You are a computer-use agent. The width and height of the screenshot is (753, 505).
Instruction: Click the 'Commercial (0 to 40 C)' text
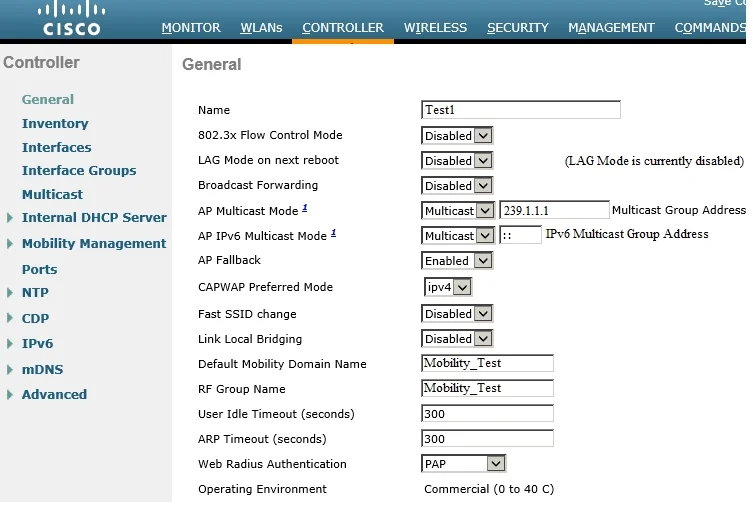(x=489, y=489)
